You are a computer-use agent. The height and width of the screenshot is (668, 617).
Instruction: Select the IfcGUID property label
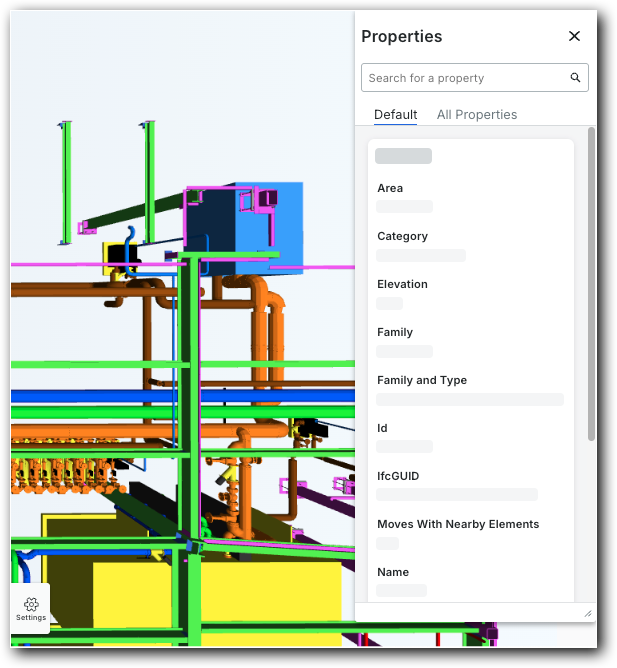(x=398, y=476)
